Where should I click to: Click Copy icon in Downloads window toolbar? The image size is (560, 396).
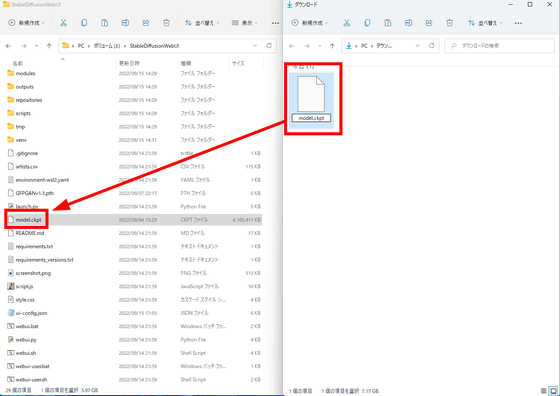367,23
